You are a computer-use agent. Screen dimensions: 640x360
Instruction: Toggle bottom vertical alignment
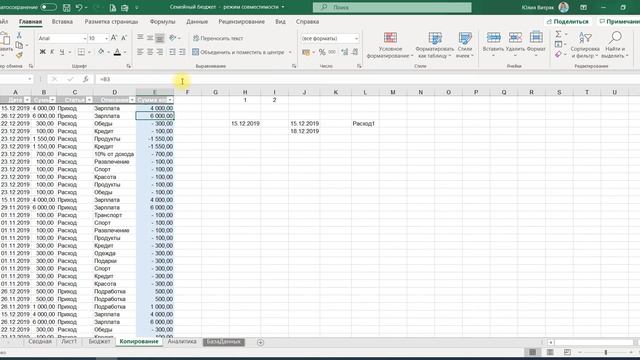[x=160, y=38]
